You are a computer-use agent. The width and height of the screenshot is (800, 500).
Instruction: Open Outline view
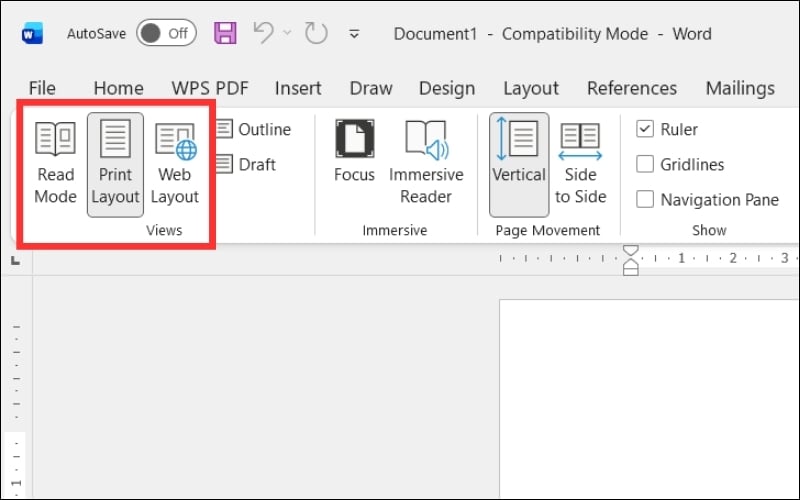point(253,129)
